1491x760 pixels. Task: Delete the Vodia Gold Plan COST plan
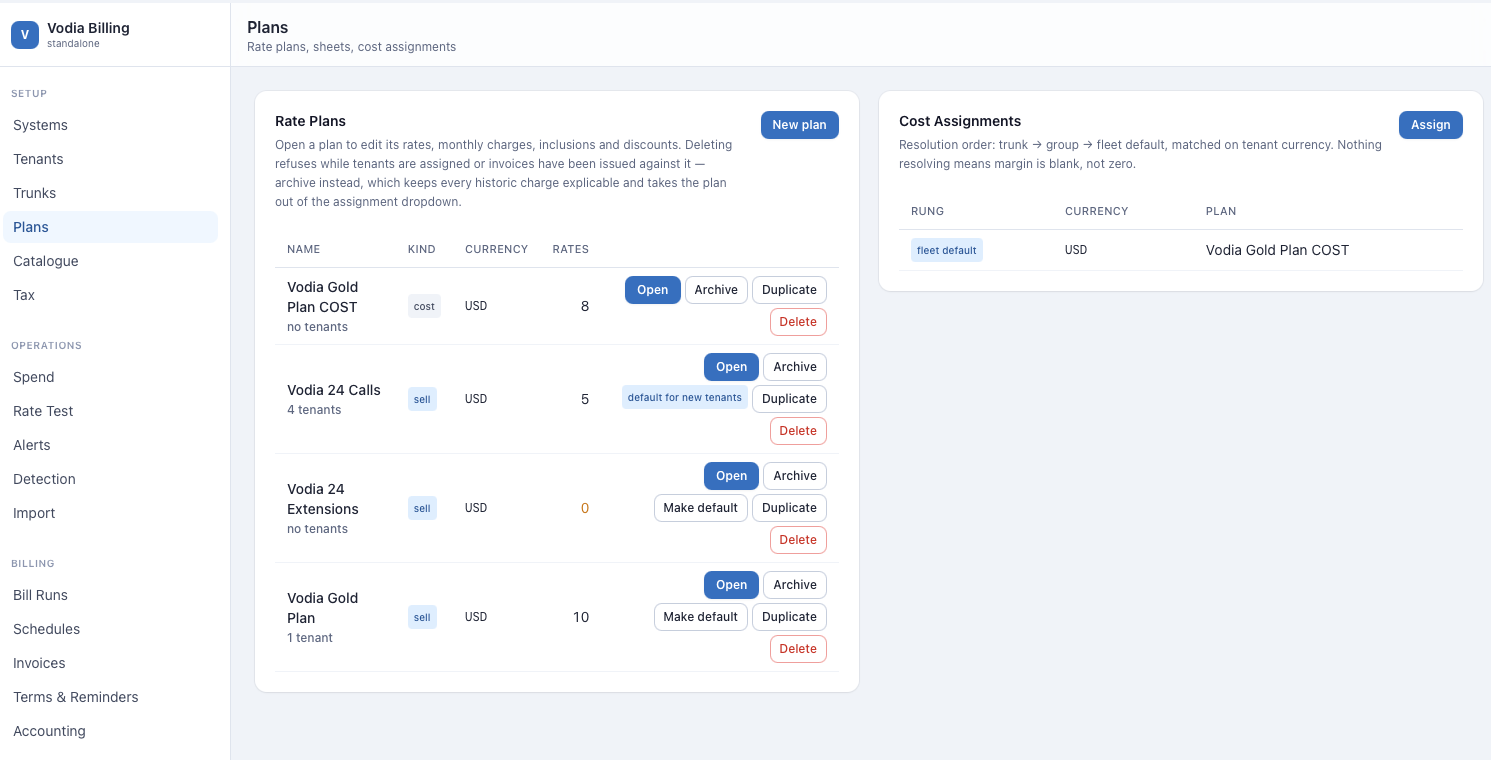point(798,322)
